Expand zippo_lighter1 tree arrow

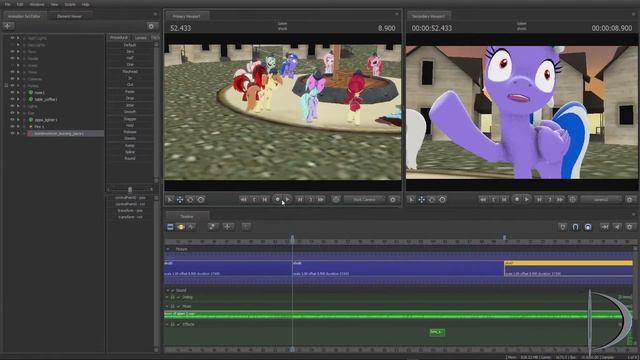click(x=18, y=120)
